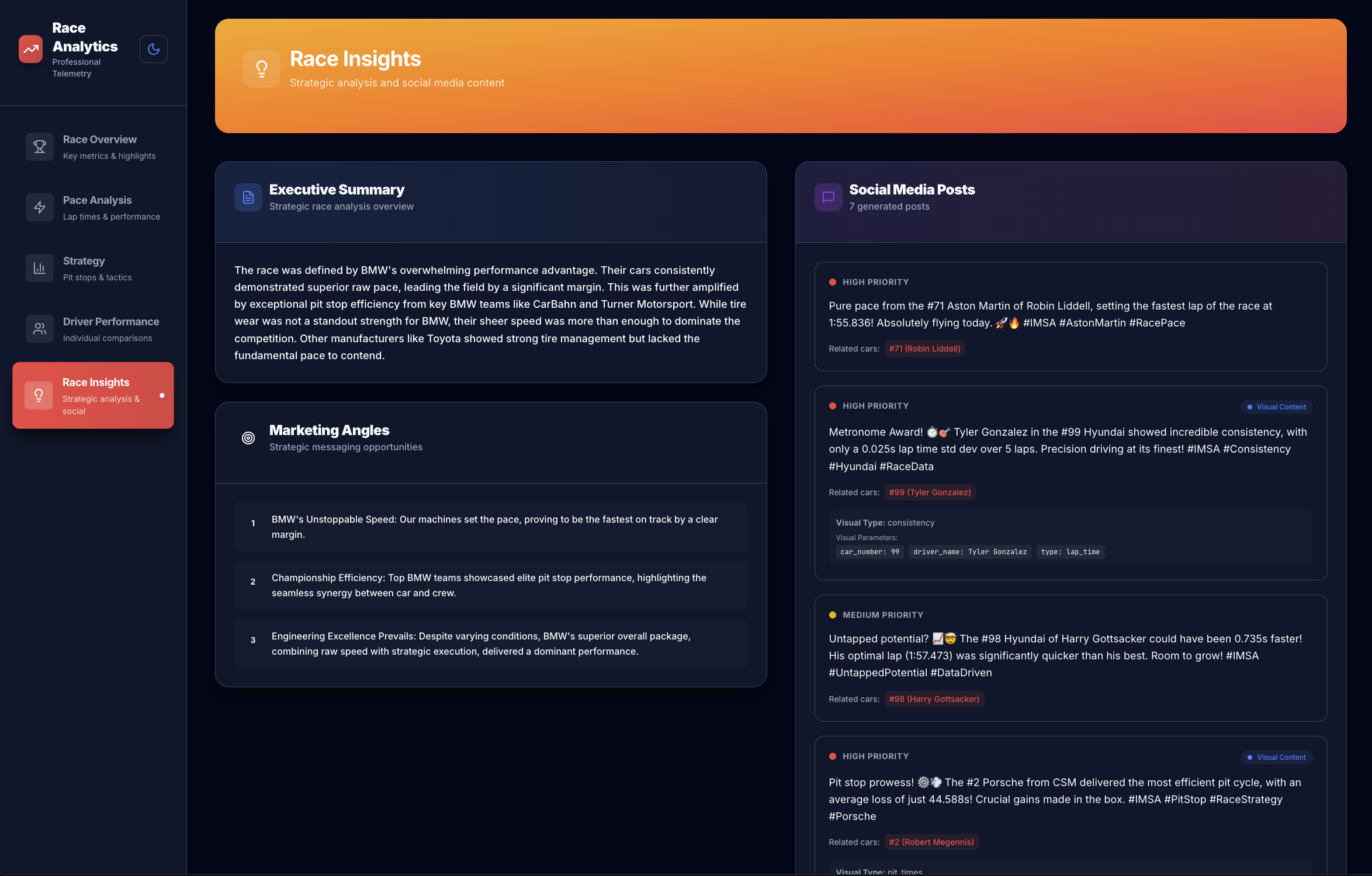Click the Driver Performance people icon
1372x876 pixels.
40,329
